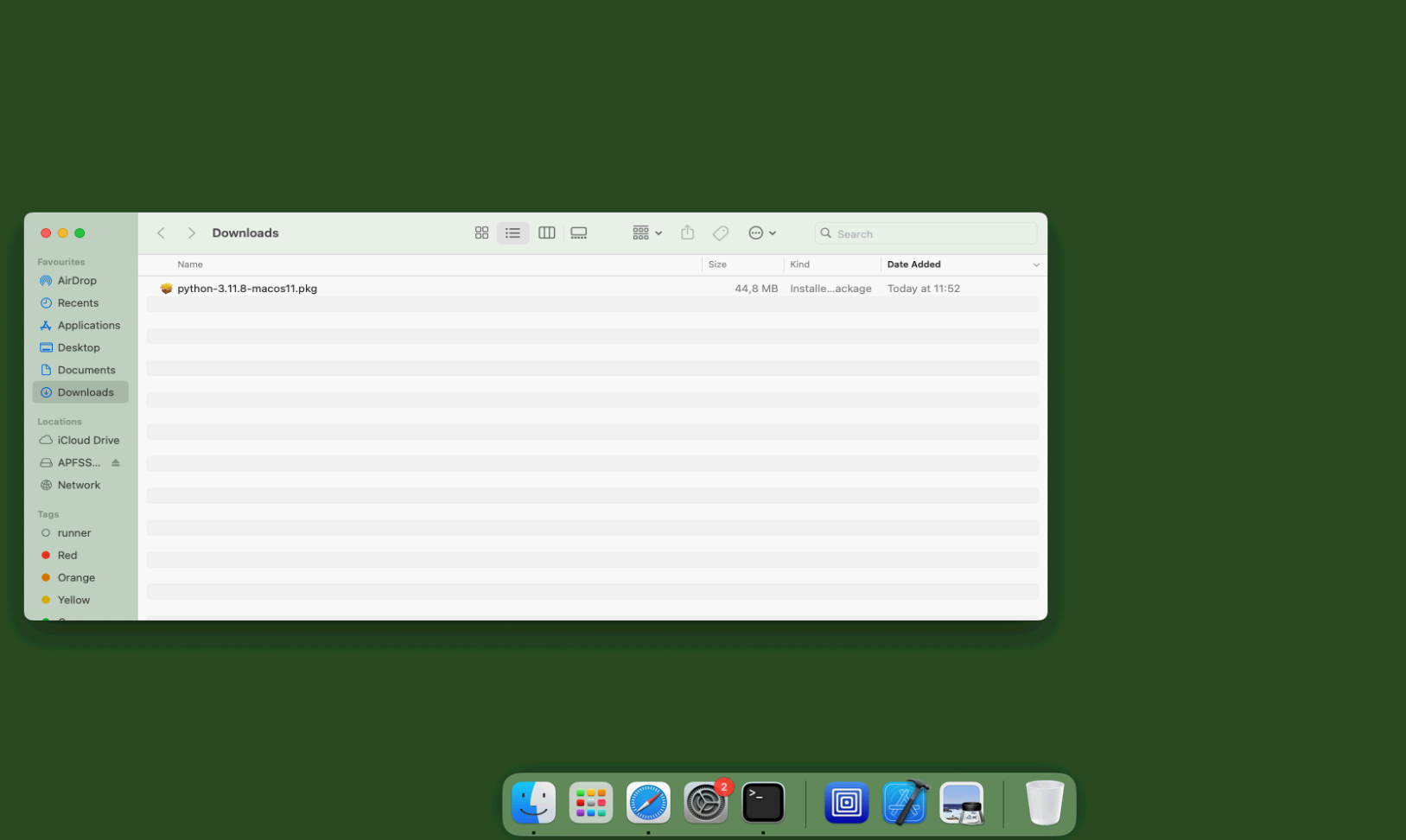Open System Settings from the Dock
The width and height of the screenshot is (1406, 840).
tap(705, 803)
